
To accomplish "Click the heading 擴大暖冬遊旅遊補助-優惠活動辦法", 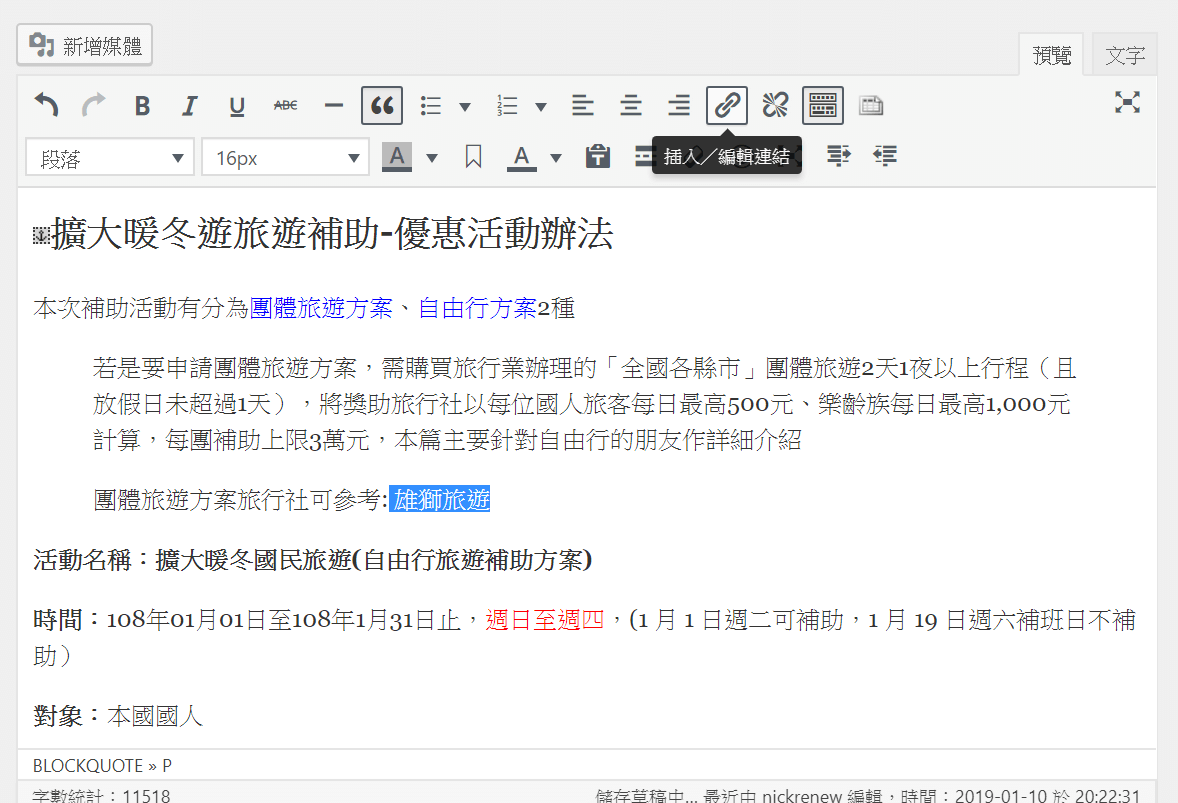I will (332, 234).
